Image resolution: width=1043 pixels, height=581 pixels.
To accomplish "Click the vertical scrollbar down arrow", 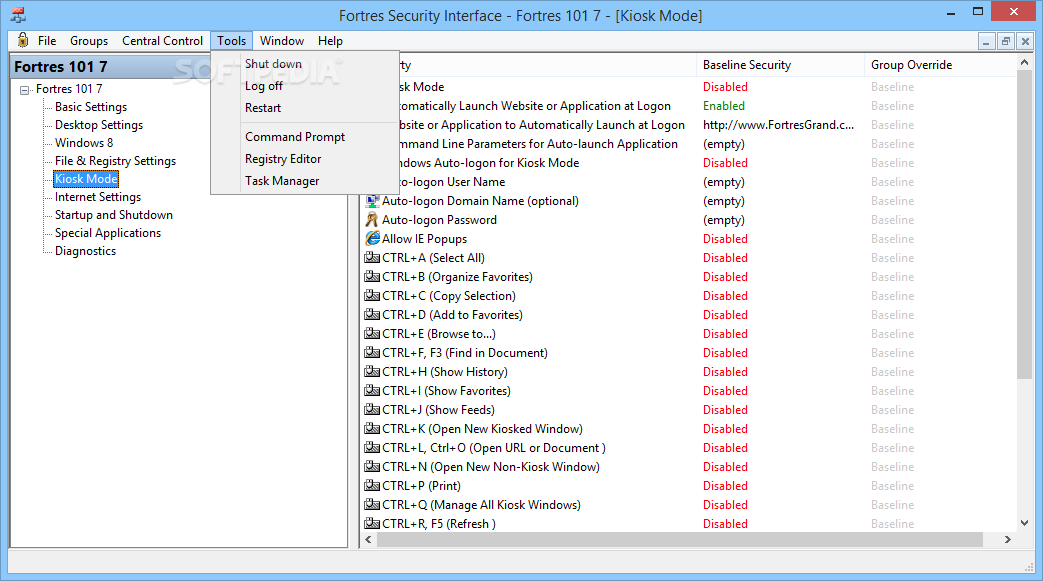I will (1024, 523).
